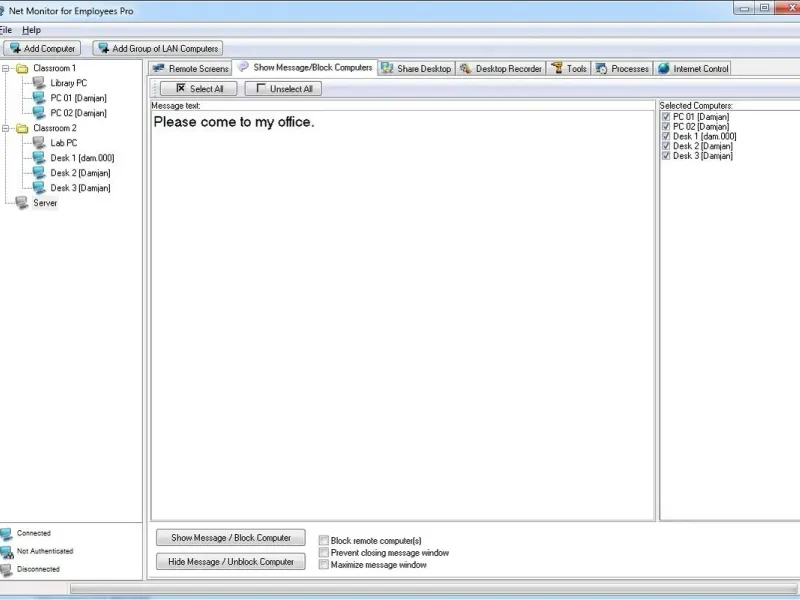Click the Add Computer button
Viewport: 800px width, 600px height.
coord(42,48)
